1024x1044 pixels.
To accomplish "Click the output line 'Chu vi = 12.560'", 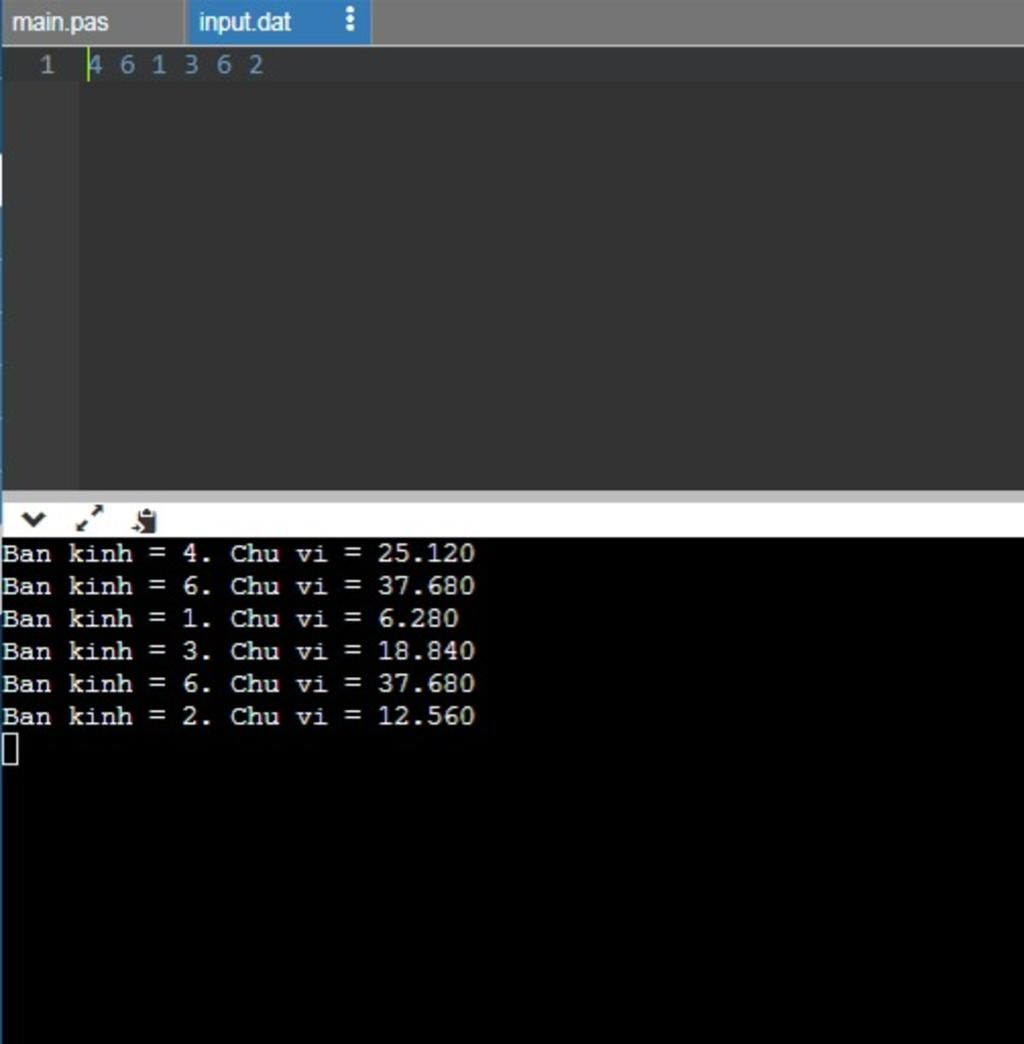I will (x=352, y=716).
